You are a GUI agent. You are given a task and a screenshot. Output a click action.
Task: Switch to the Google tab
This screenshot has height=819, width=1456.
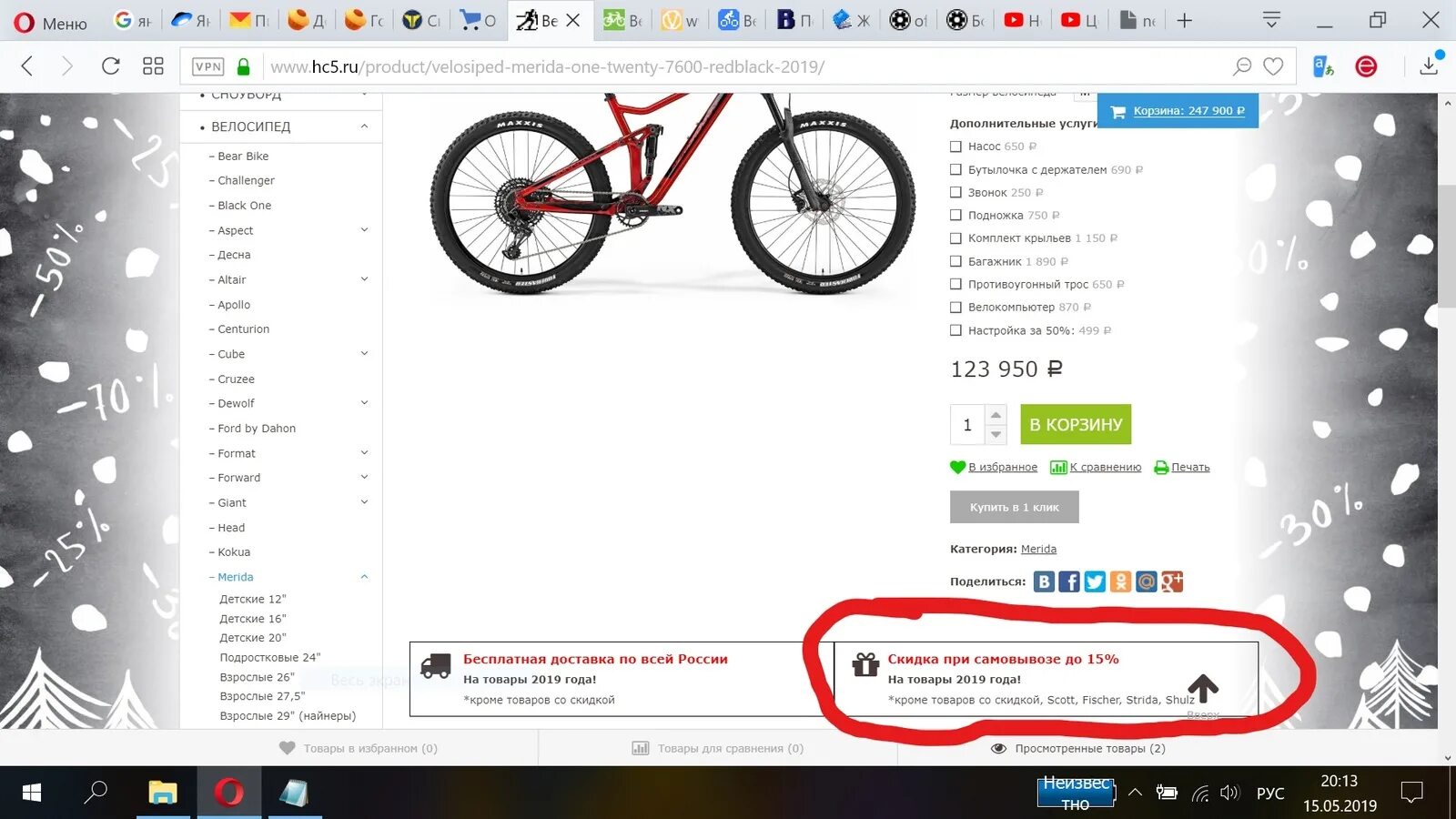(x=132, y=20)
